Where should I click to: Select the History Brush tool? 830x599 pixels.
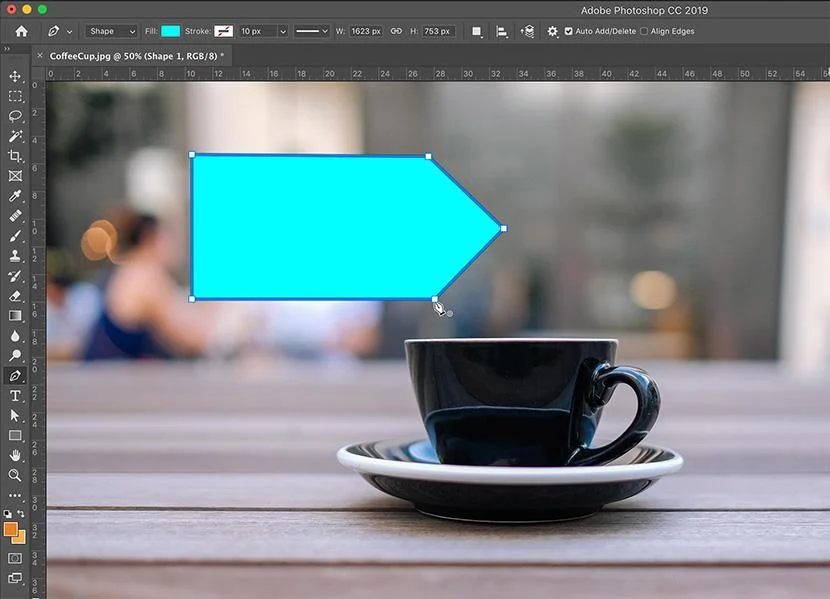15,276
